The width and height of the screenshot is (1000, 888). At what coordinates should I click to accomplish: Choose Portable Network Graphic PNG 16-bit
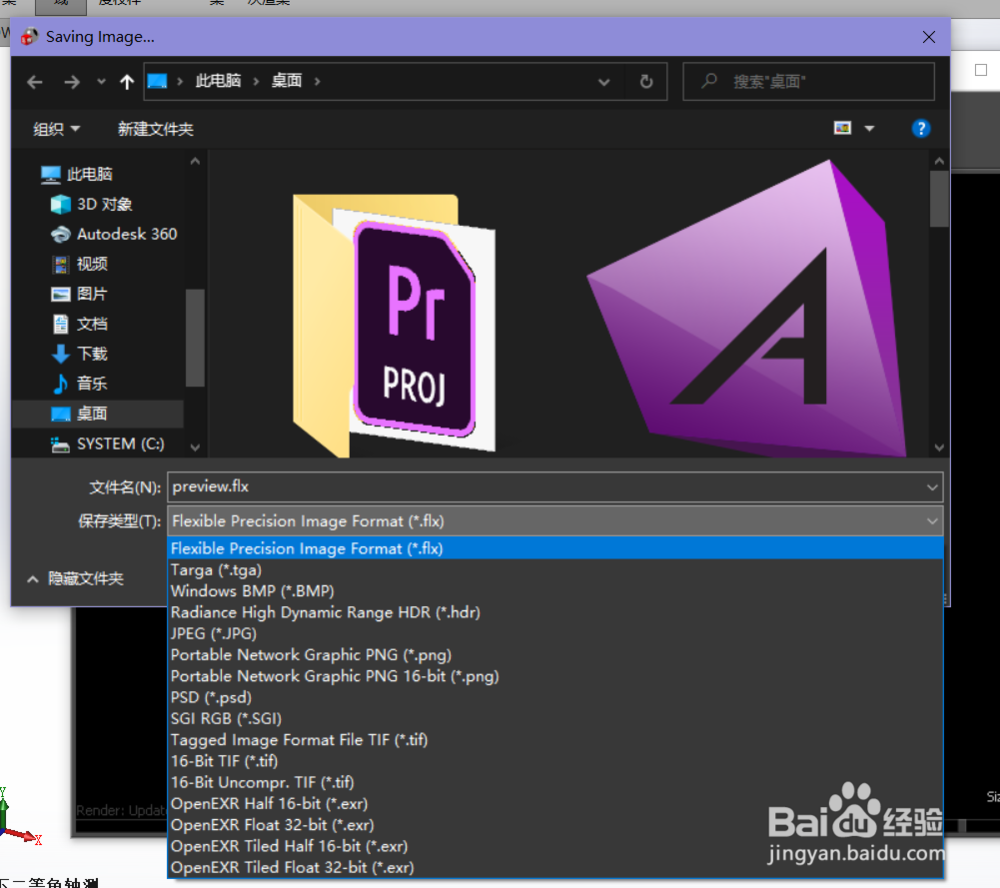tap(555, 676)
